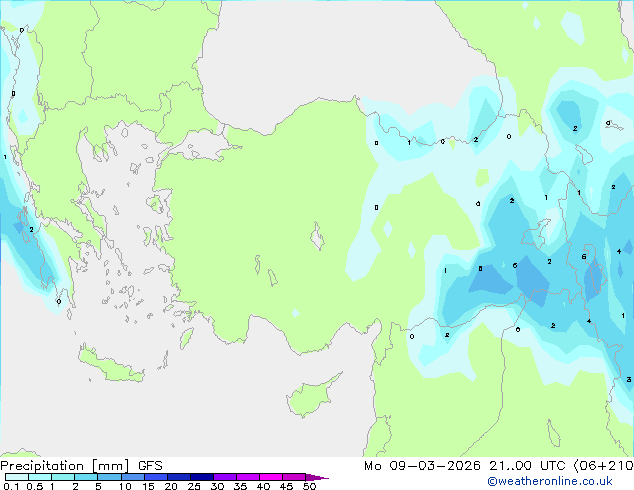This screenshot has width=634, height=490.
Task: Pick the 10–15 mm legend swatch
Action: tap(133, 477)
